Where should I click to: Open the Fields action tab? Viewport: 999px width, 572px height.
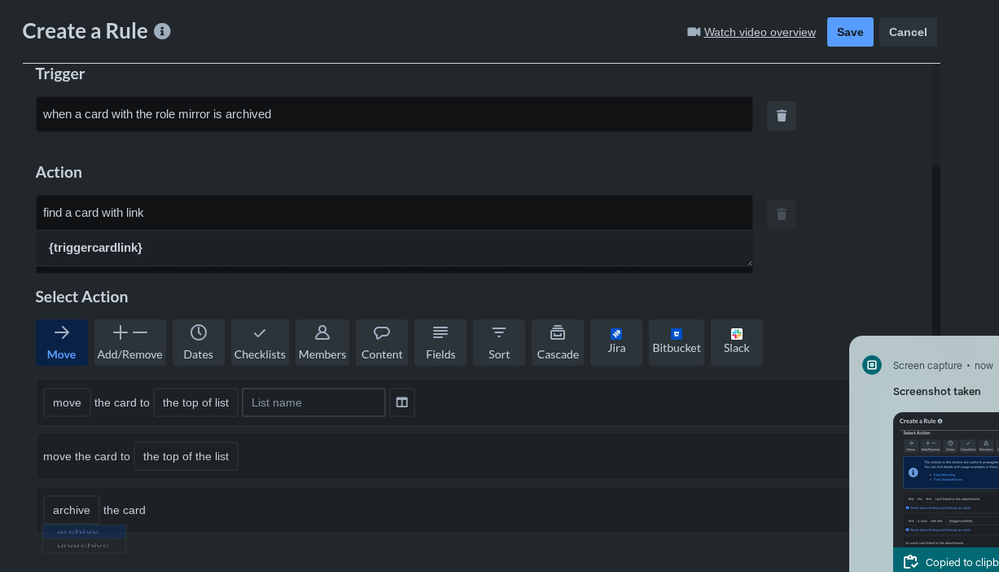coord(440,343)
